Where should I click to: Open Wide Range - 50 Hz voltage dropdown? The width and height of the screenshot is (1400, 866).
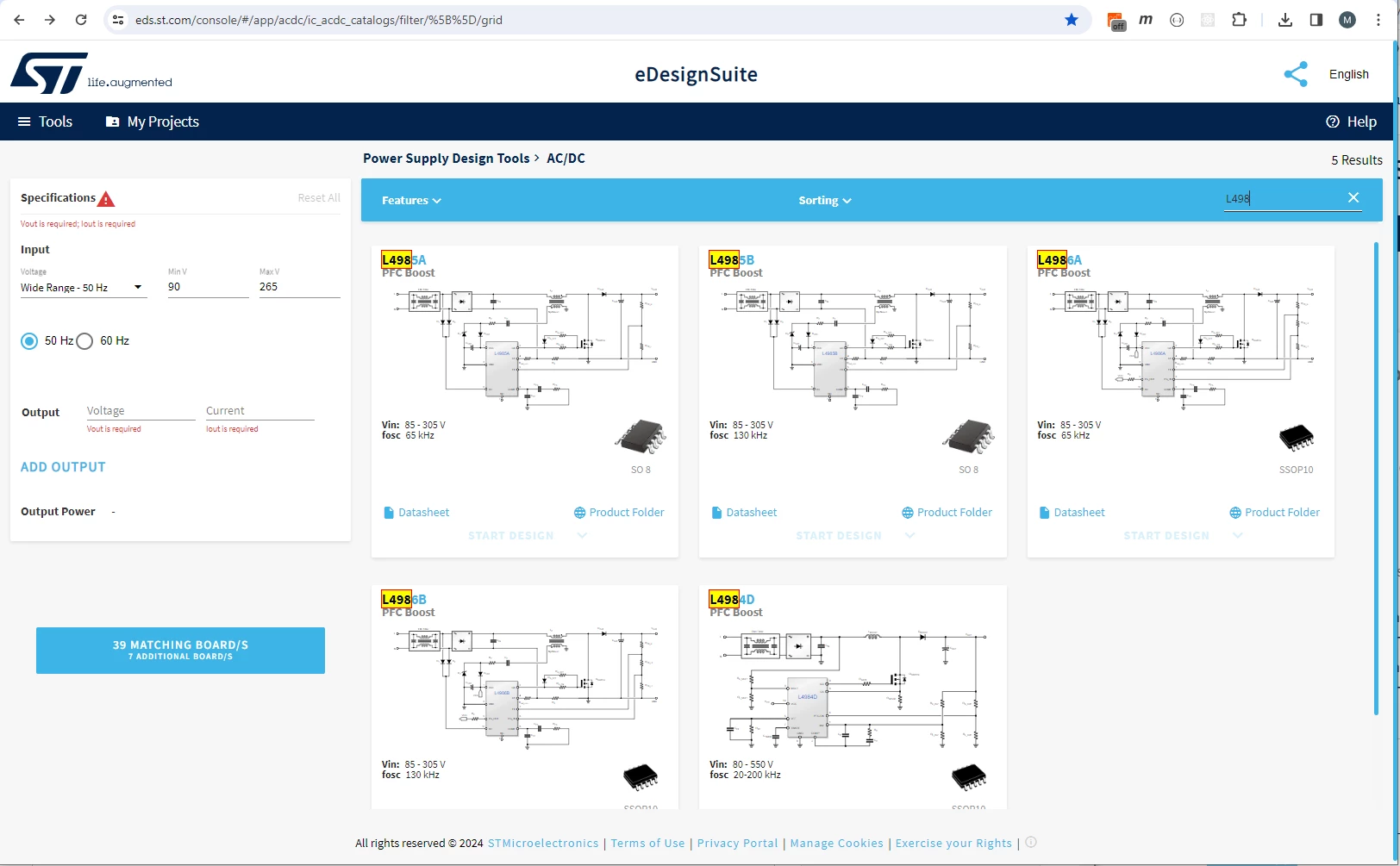pos(84,287)
